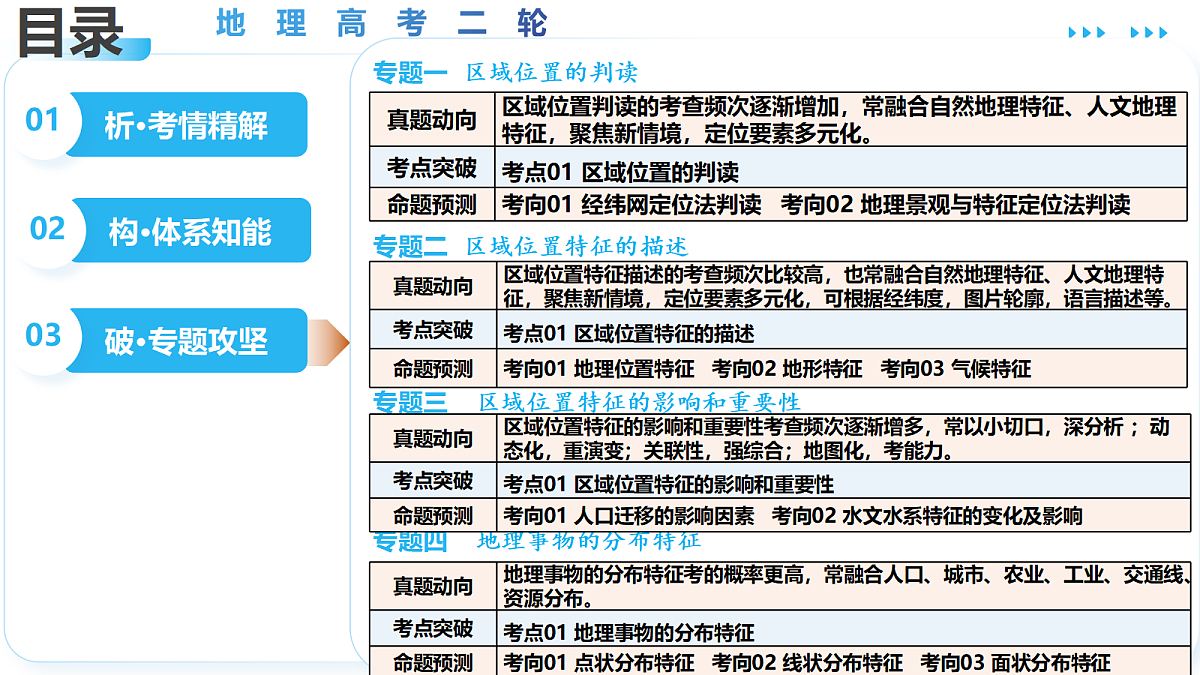Click 考点突破 cell in 专题一 table
Viewport: 1200px width, 675px height.
[x=432, y=168]
